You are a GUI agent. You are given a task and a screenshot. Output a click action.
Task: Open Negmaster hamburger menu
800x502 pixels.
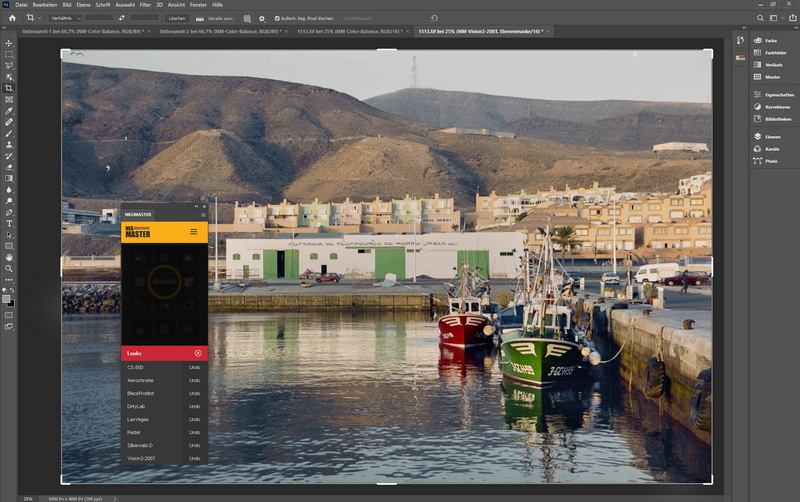click(194, 232)
